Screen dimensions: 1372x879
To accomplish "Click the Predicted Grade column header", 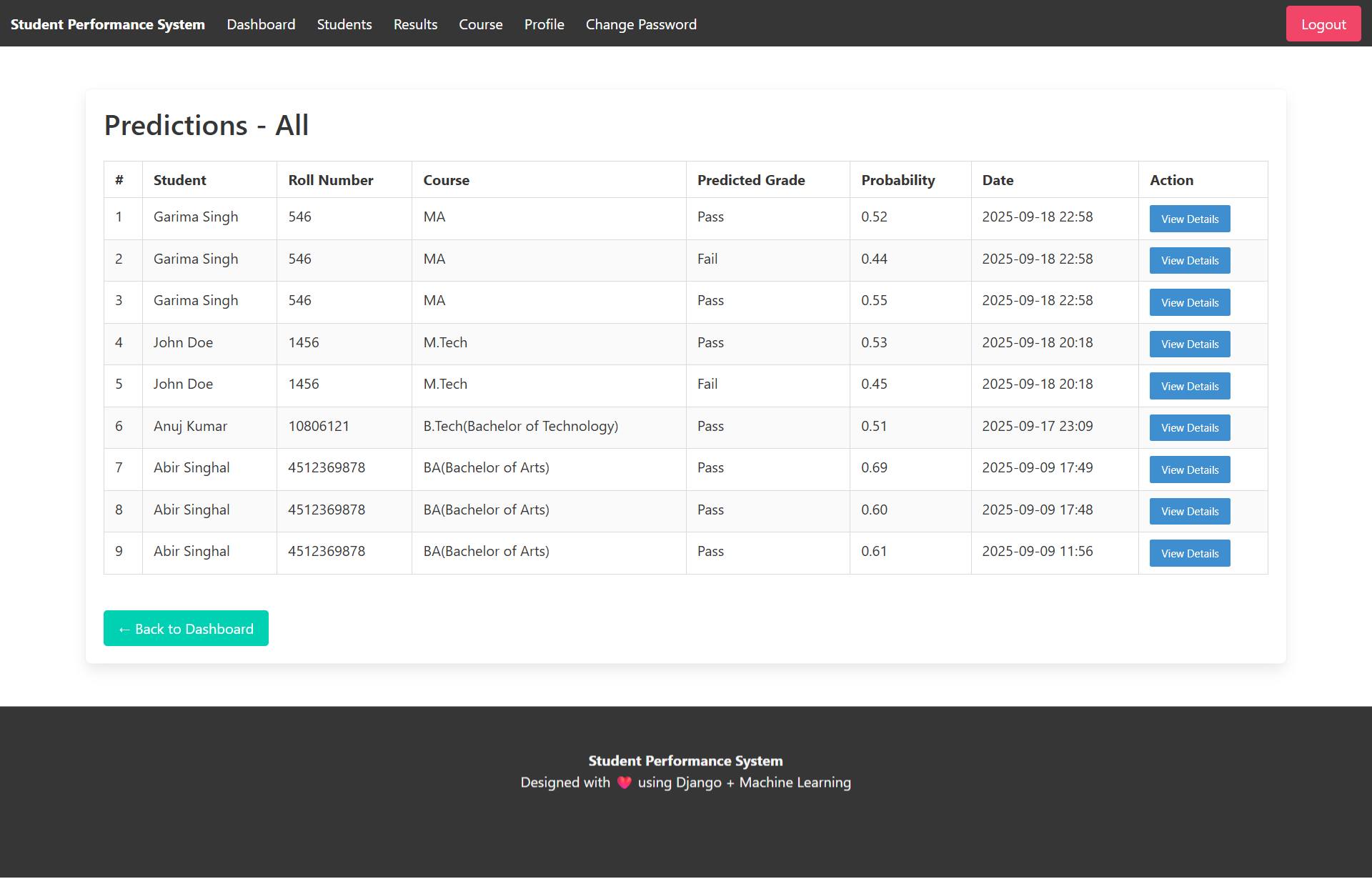I will pyautogui.click(x=751, y=180).
